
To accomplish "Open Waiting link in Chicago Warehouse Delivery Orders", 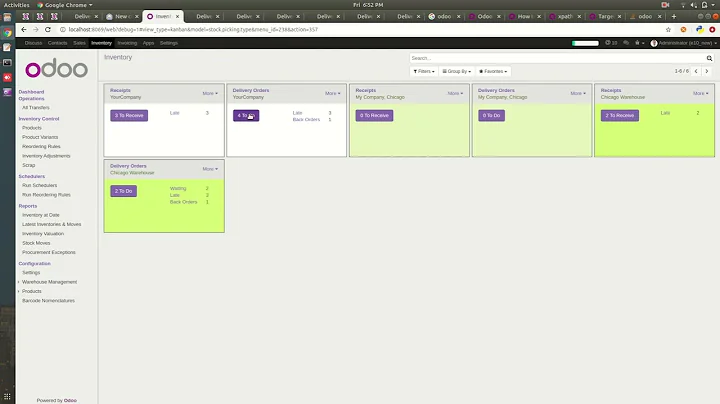I will click(178, 188).
